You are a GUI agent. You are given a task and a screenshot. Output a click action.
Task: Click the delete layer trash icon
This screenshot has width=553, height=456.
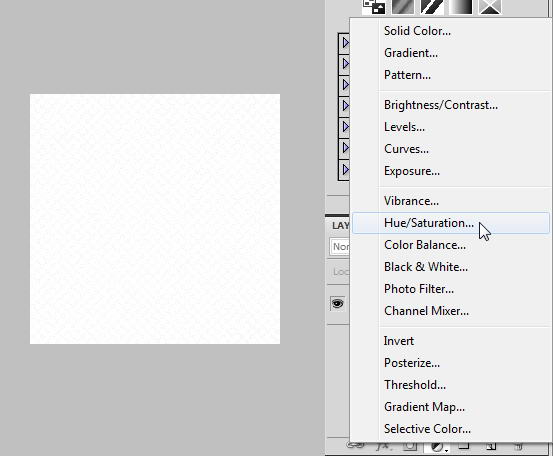(x=518, y=446)
